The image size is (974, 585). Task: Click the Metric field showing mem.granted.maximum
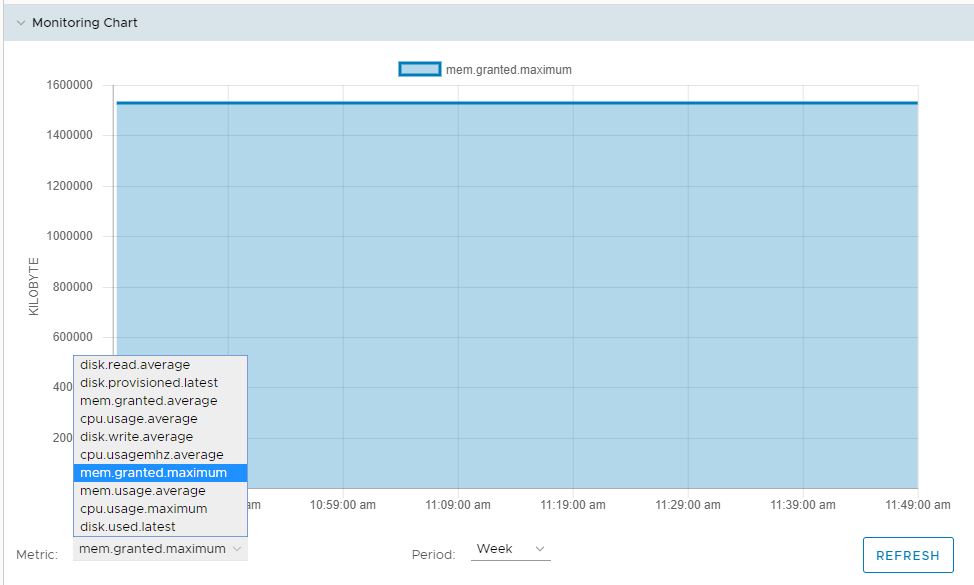coord(159,549)
